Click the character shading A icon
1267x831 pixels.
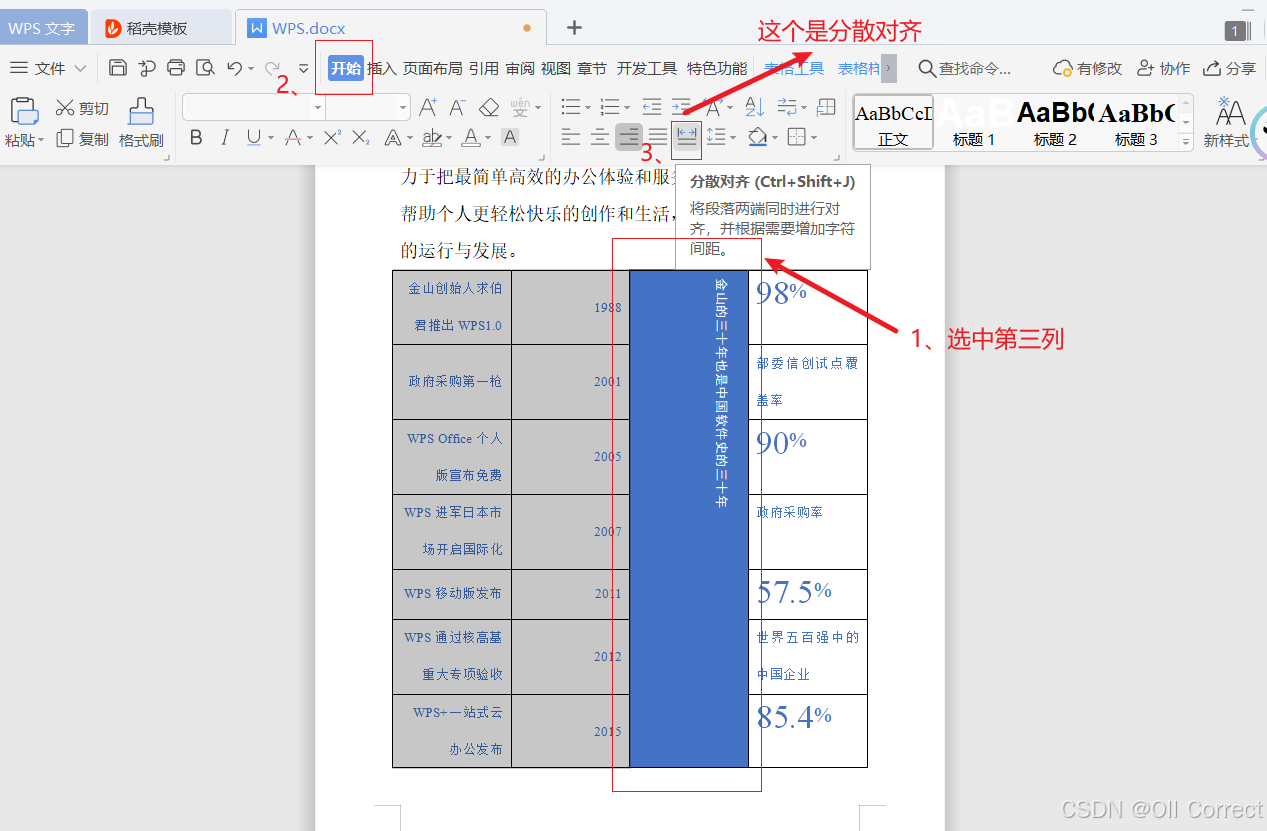(510, 137)
